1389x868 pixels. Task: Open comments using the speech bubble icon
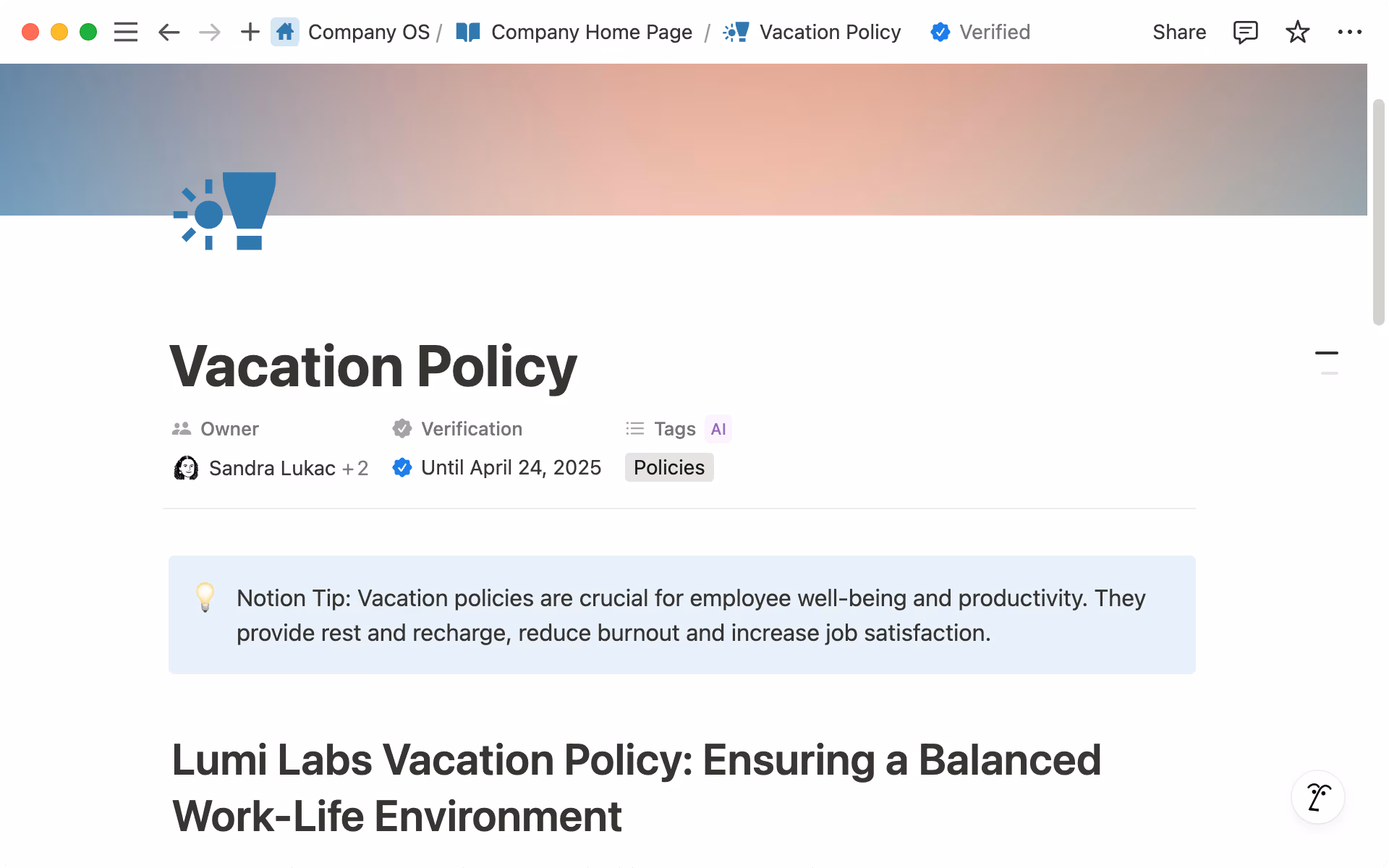coord(1246,32)
